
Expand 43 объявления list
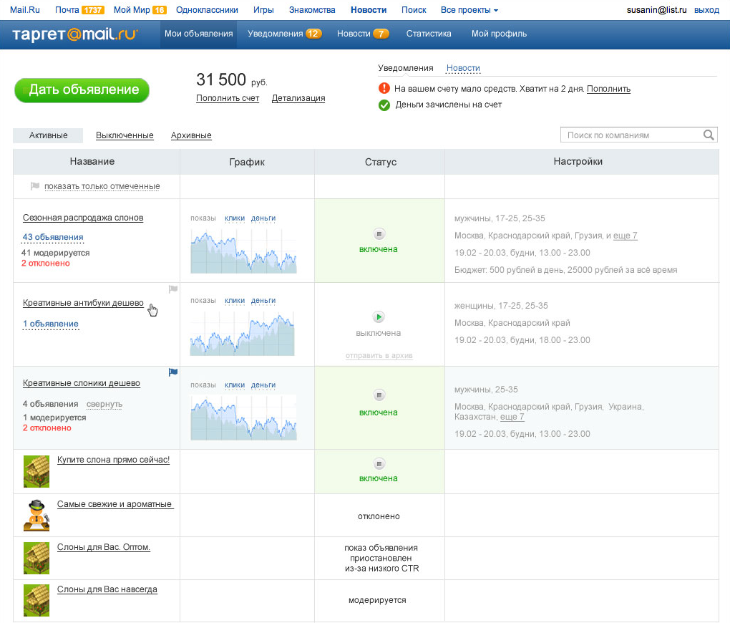(53, 237)
